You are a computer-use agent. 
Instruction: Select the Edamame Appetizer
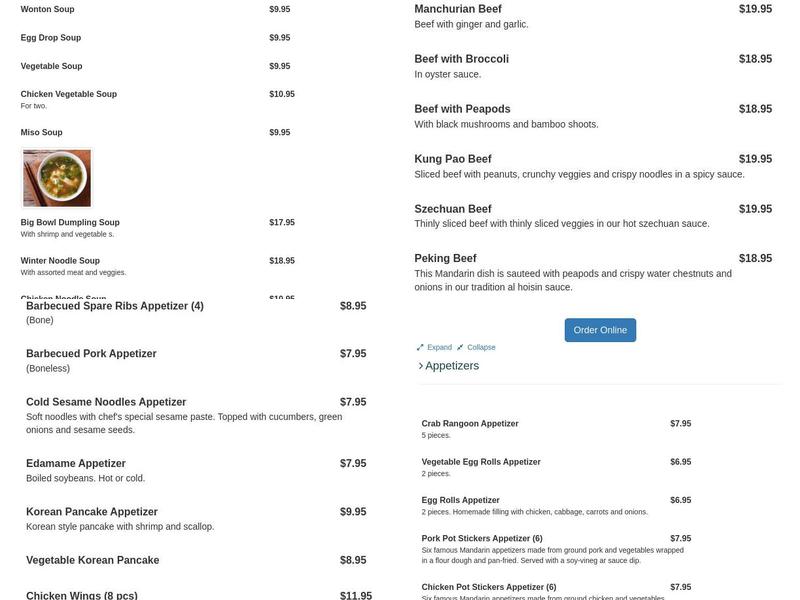[x=75, y=463]
